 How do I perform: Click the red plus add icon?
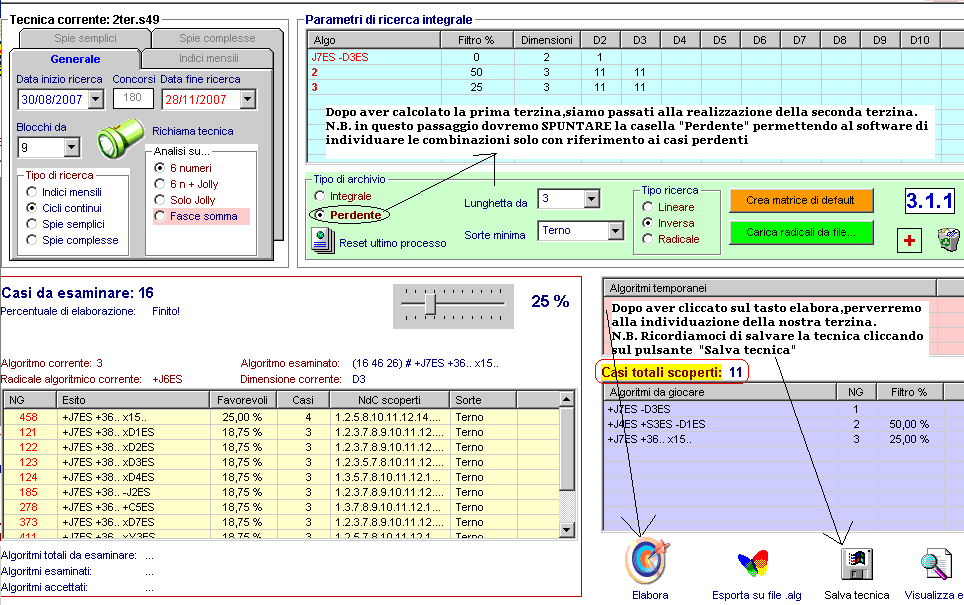coord(909,240)
